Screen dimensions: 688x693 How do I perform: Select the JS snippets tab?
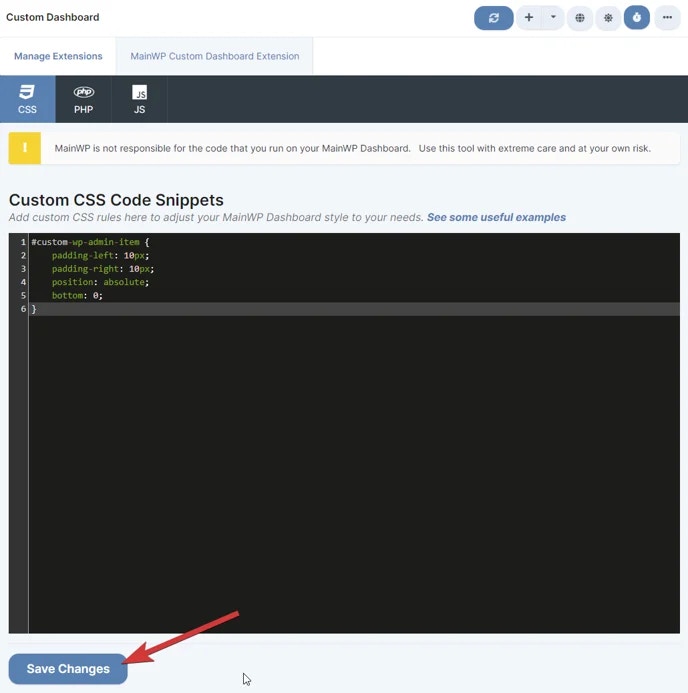coord(139,99)
